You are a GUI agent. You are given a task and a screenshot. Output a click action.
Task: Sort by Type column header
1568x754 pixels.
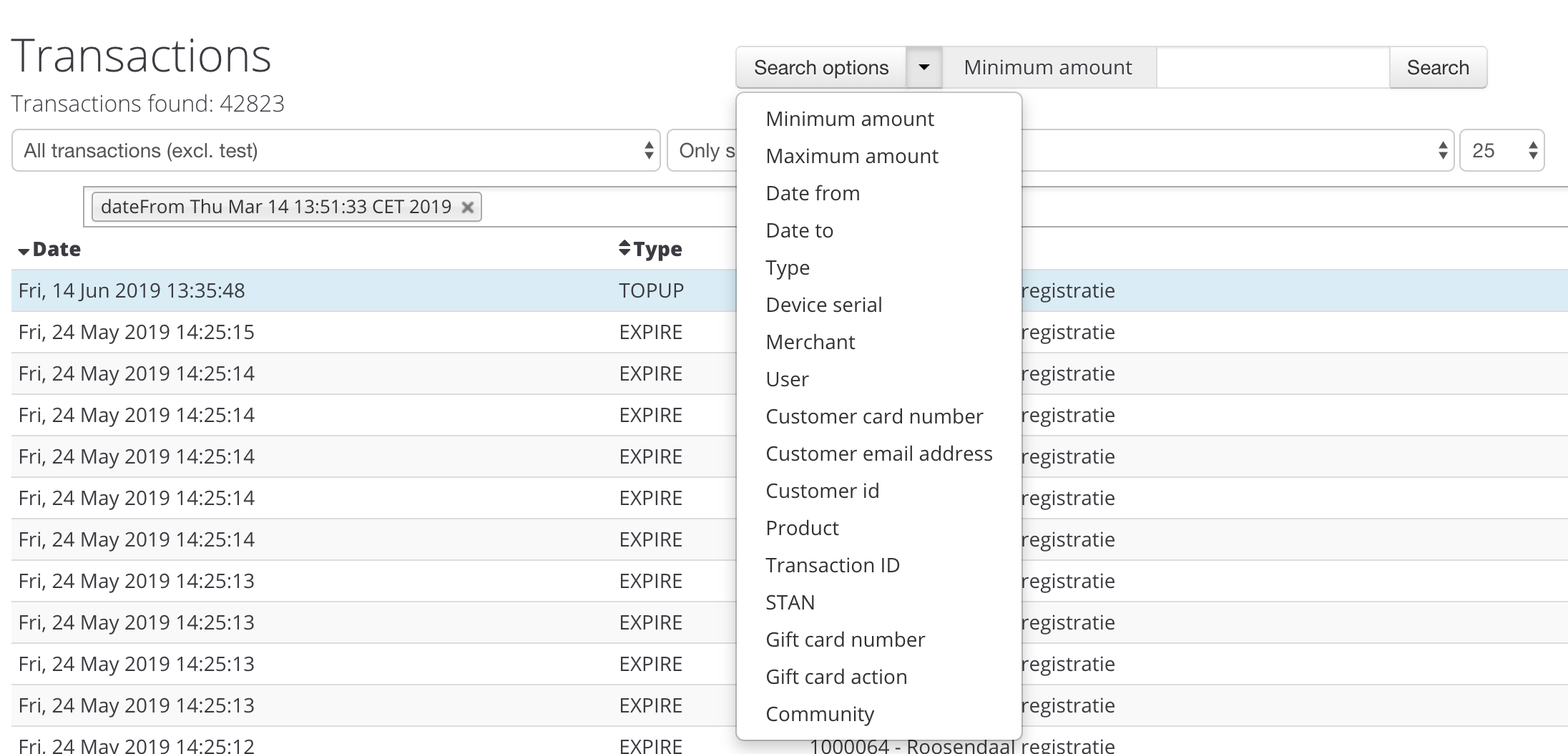[x=650, y=249]
